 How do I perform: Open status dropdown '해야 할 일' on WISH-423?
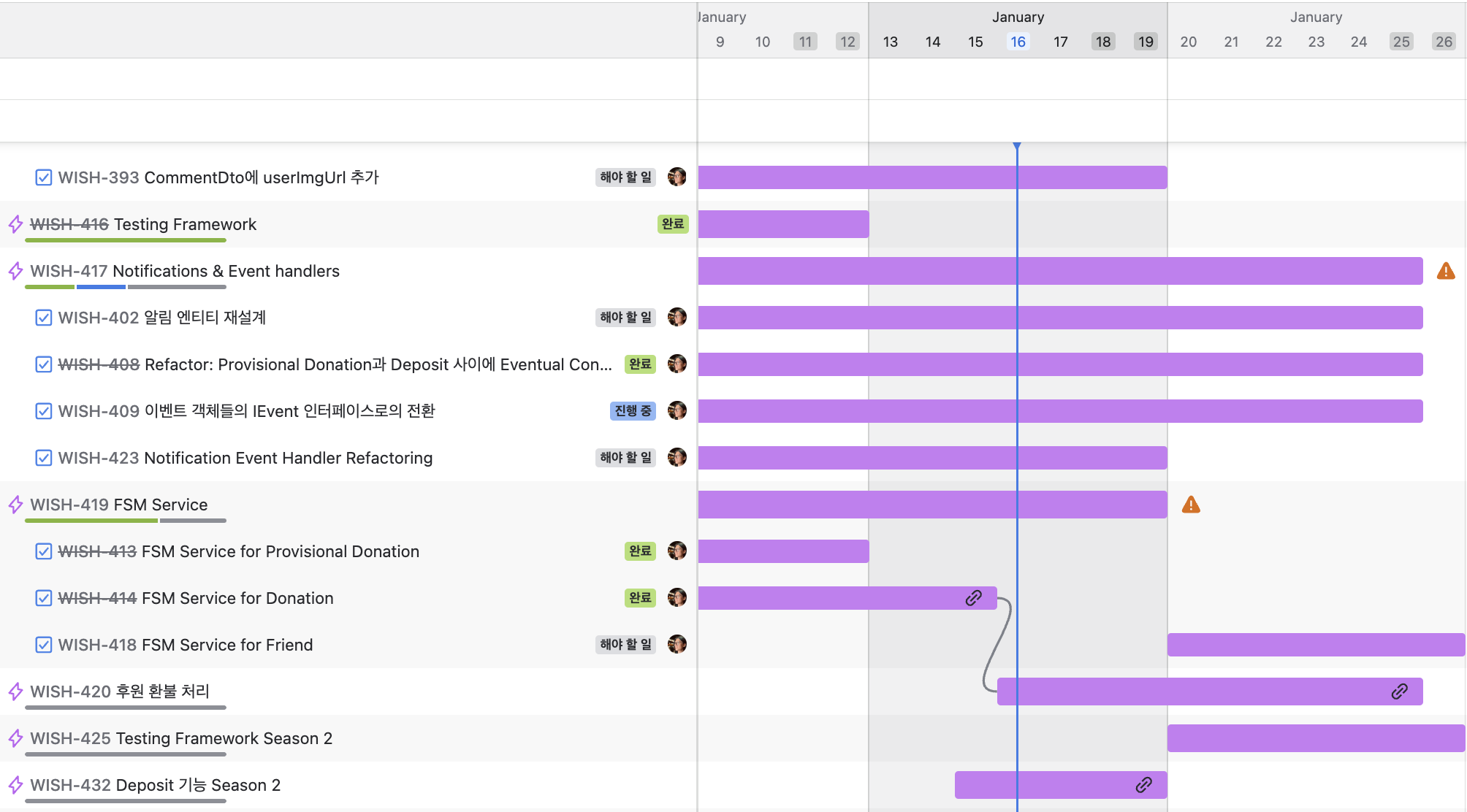[625, 458]
